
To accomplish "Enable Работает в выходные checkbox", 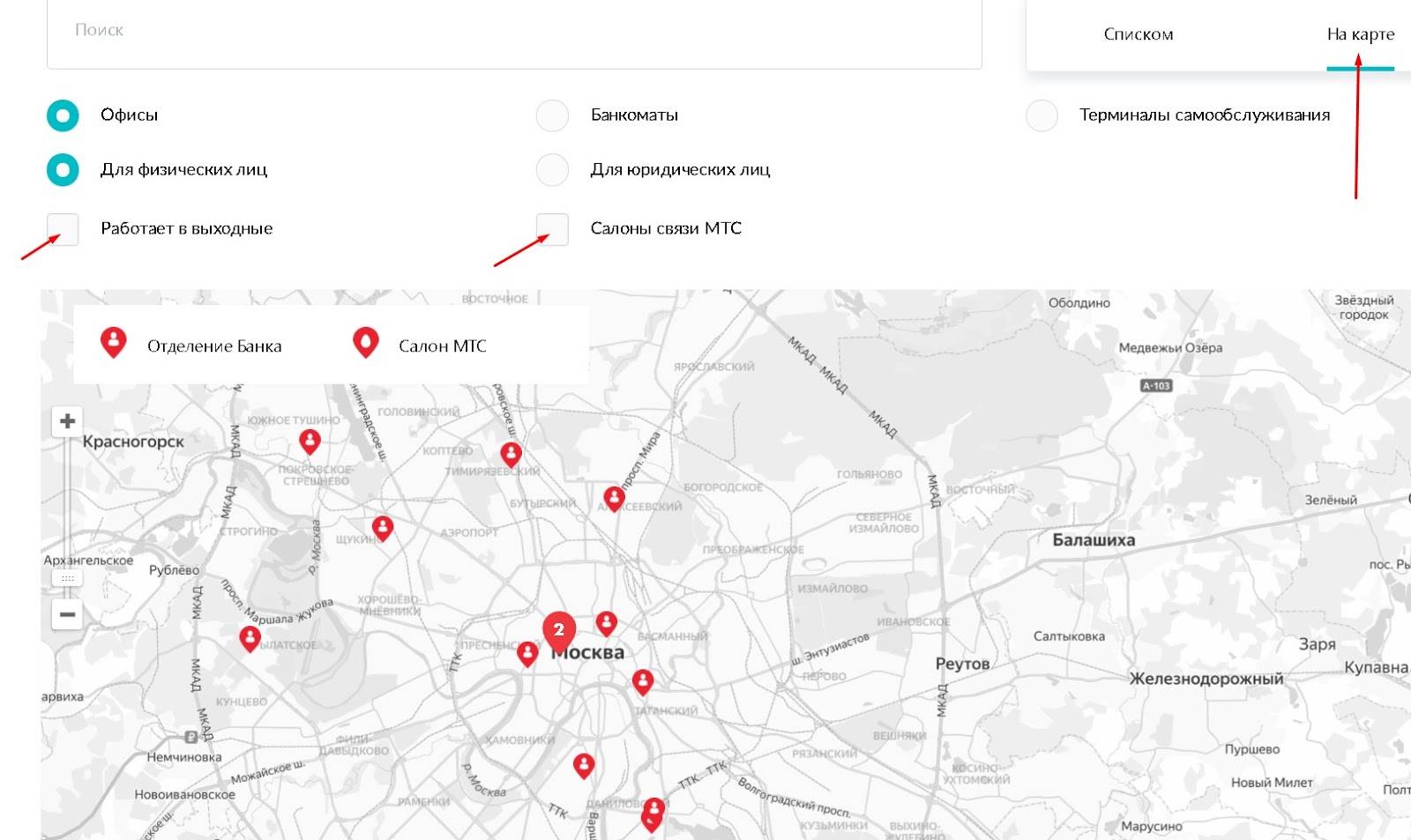I will 63,229.
